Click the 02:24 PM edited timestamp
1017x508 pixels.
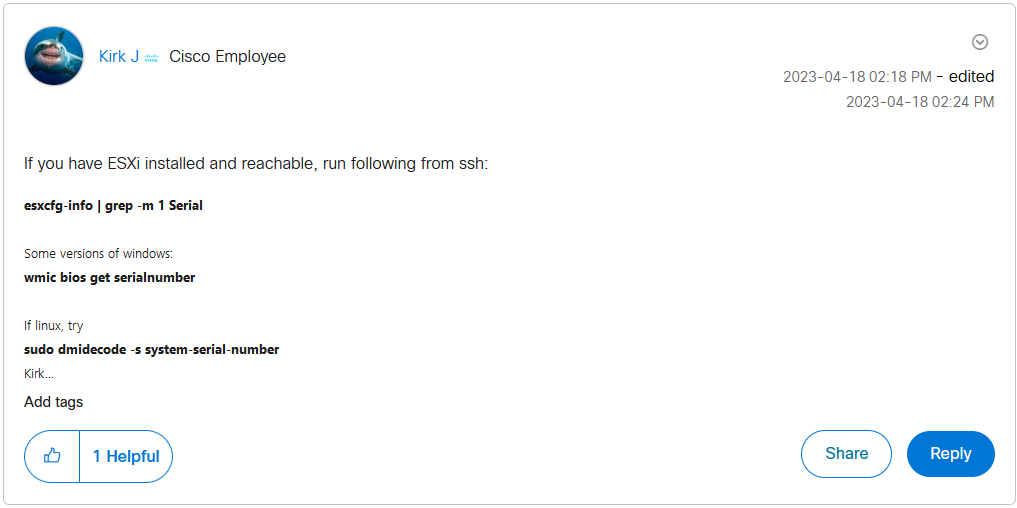point(920,102)
